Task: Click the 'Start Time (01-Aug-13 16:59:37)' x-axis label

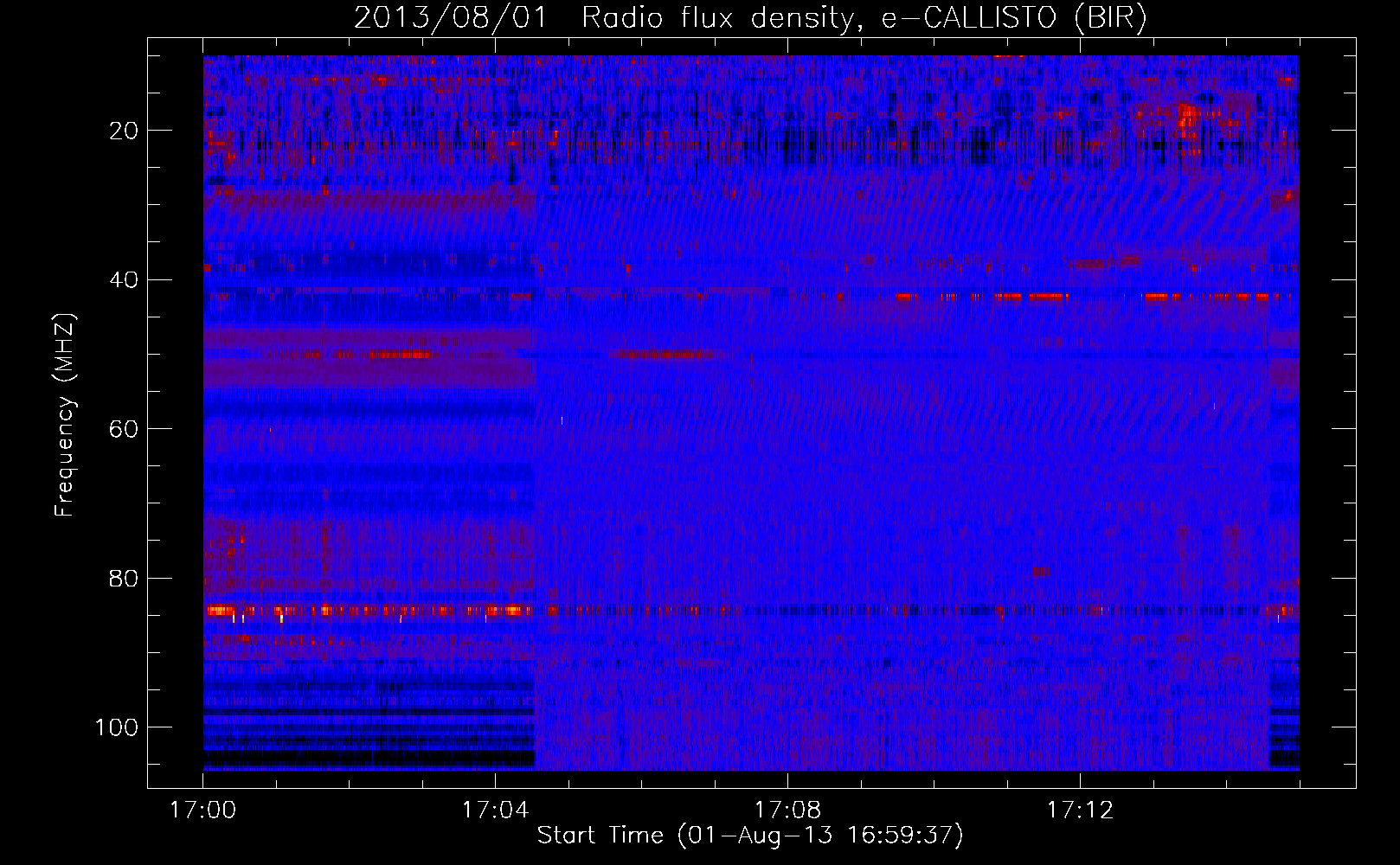Action: point(750,836)
